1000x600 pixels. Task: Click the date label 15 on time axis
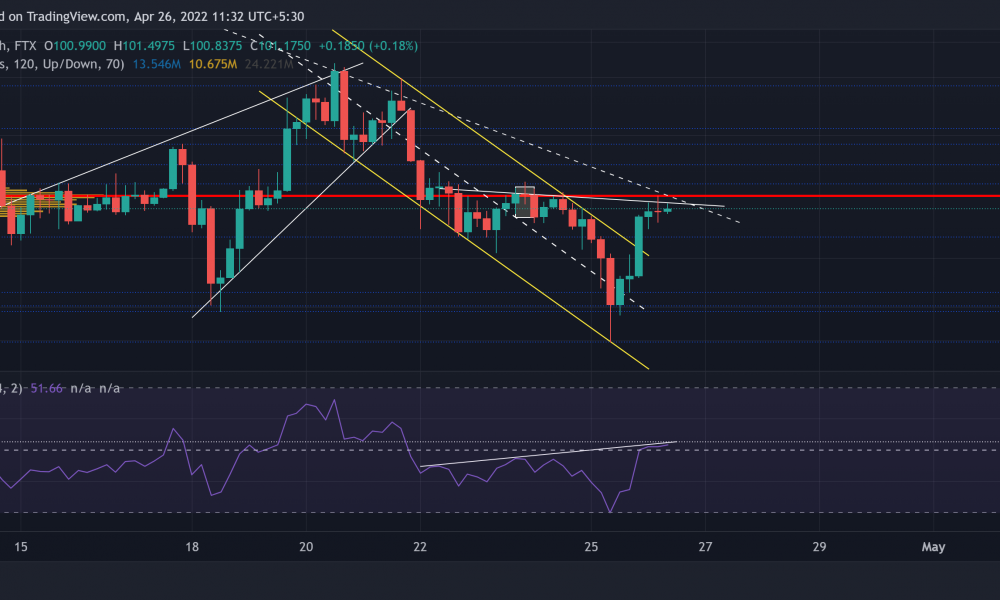20,547
